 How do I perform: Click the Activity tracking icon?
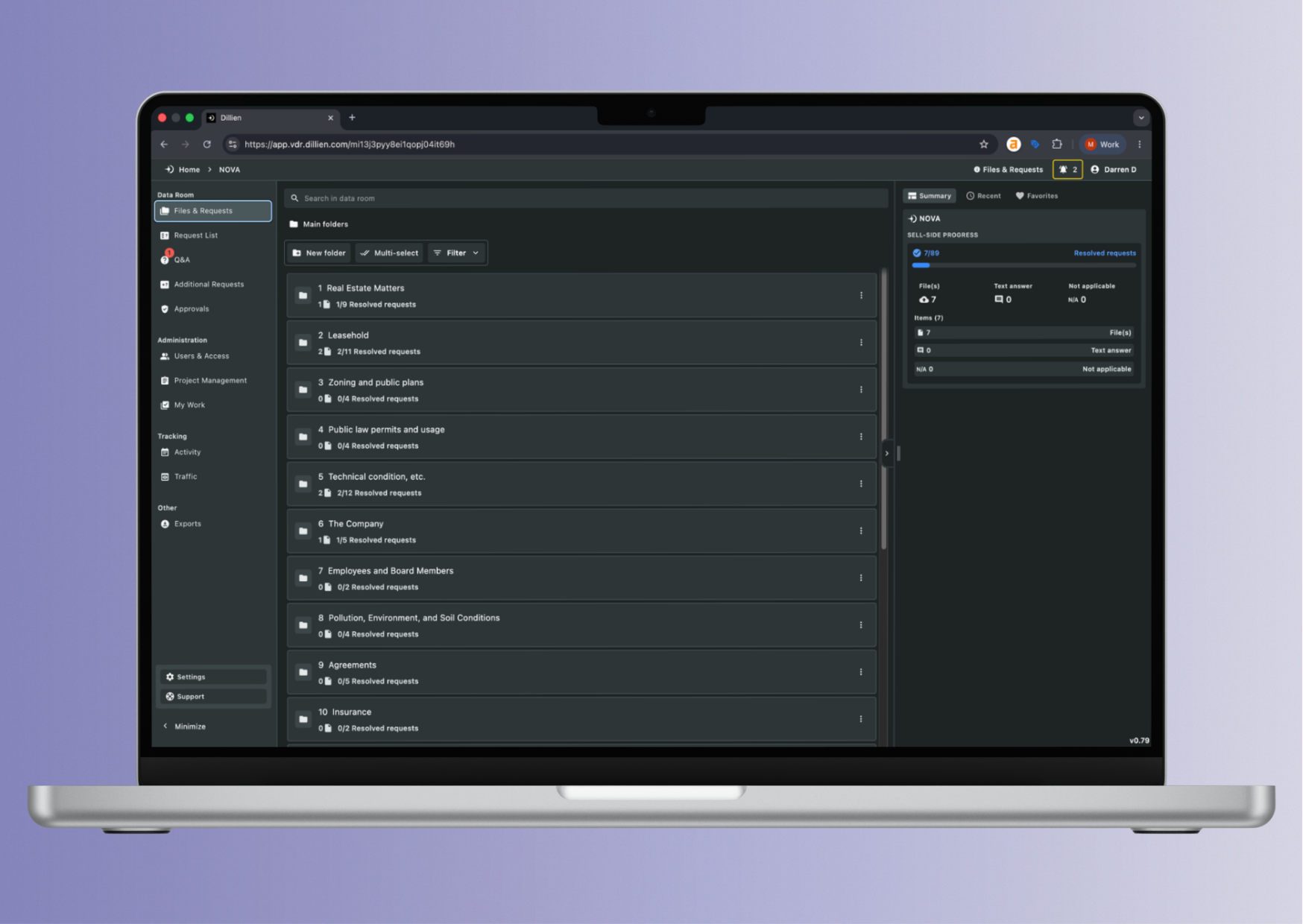click(165, 452)
